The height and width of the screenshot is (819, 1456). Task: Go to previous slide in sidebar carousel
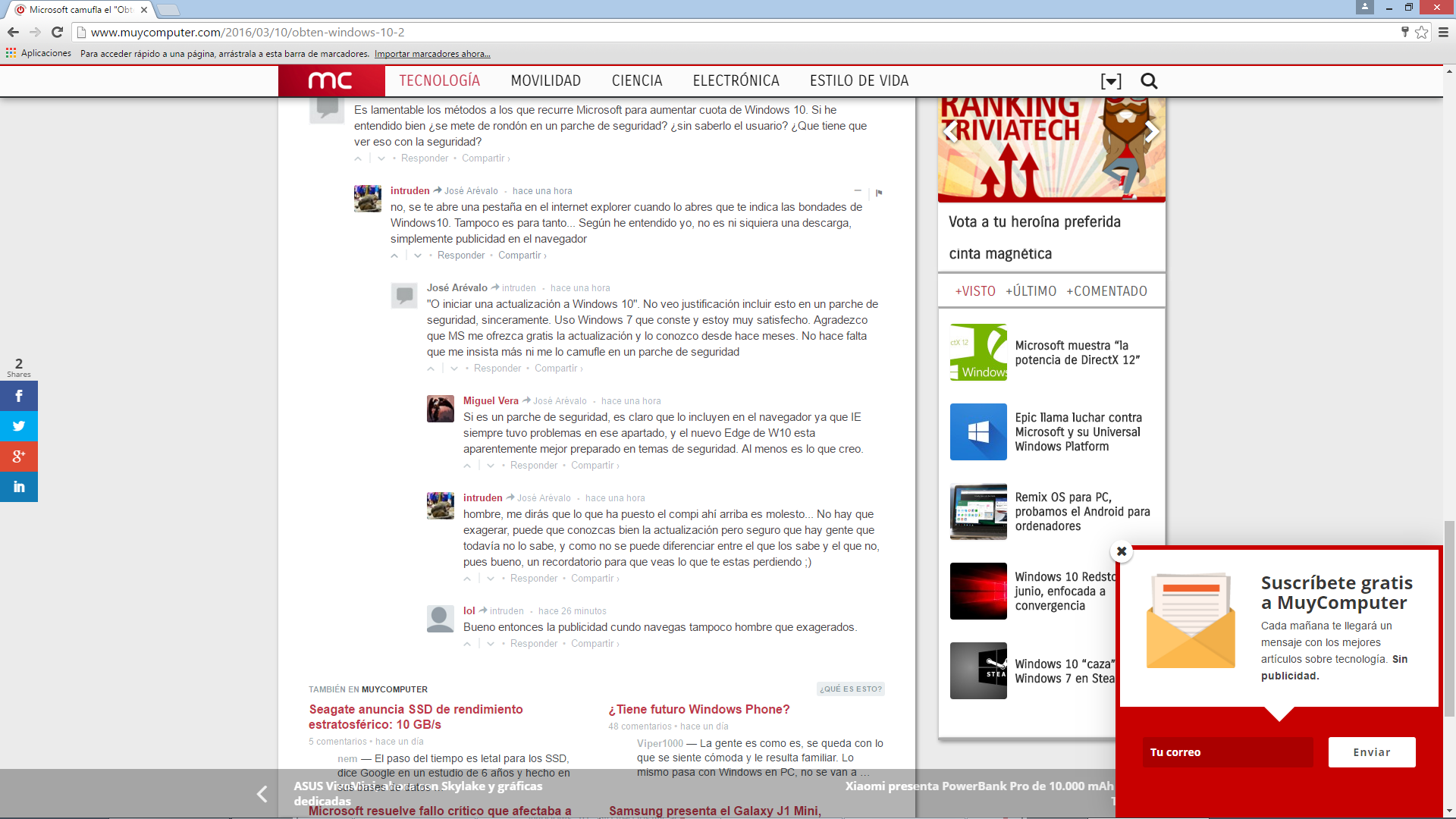click(x=949, y=132)
